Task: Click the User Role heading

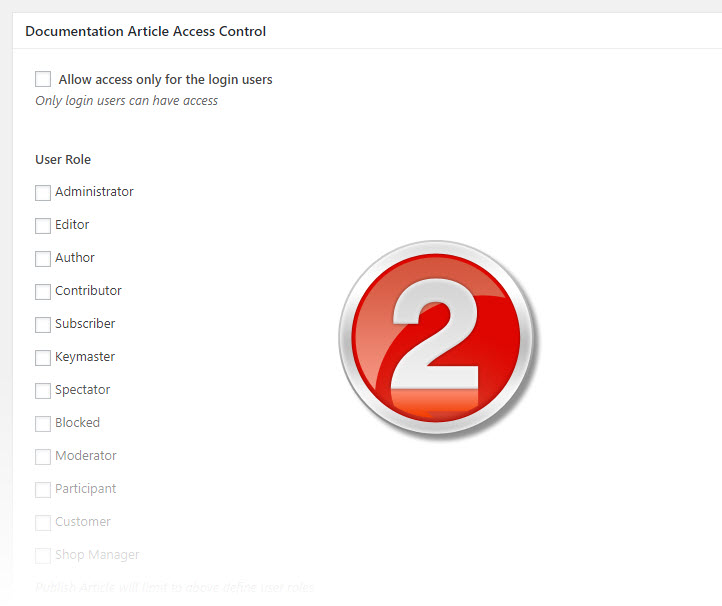Action: pyautogui.click(x=63, y=159)
